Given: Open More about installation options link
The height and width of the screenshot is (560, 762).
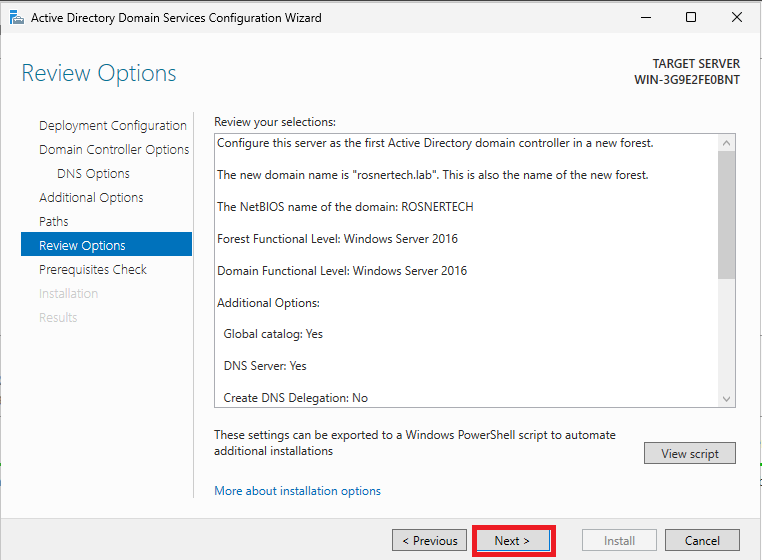Looking at the screenshot, I should 297,491.
